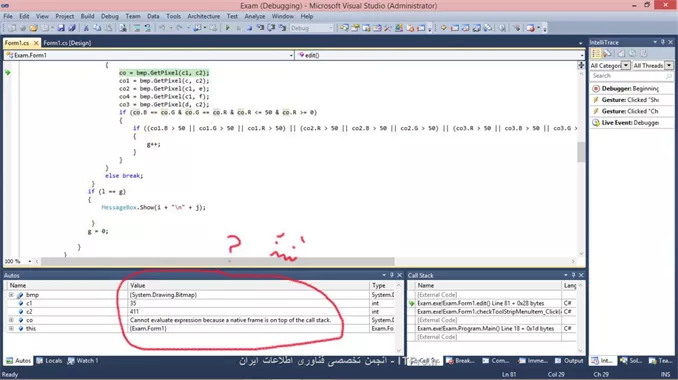Open the Debug menu
This screenshot has height=380, width=678.
point(110,16)
